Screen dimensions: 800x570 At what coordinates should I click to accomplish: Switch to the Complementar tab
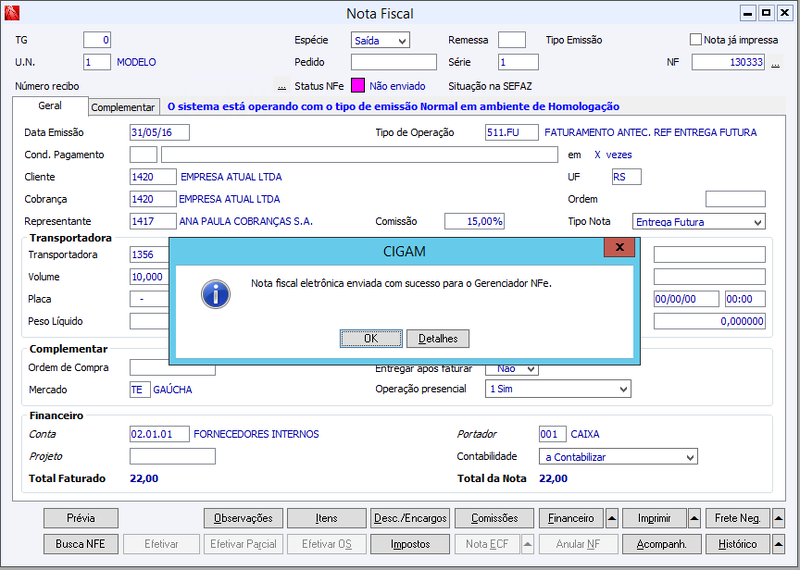coord(123,107)
